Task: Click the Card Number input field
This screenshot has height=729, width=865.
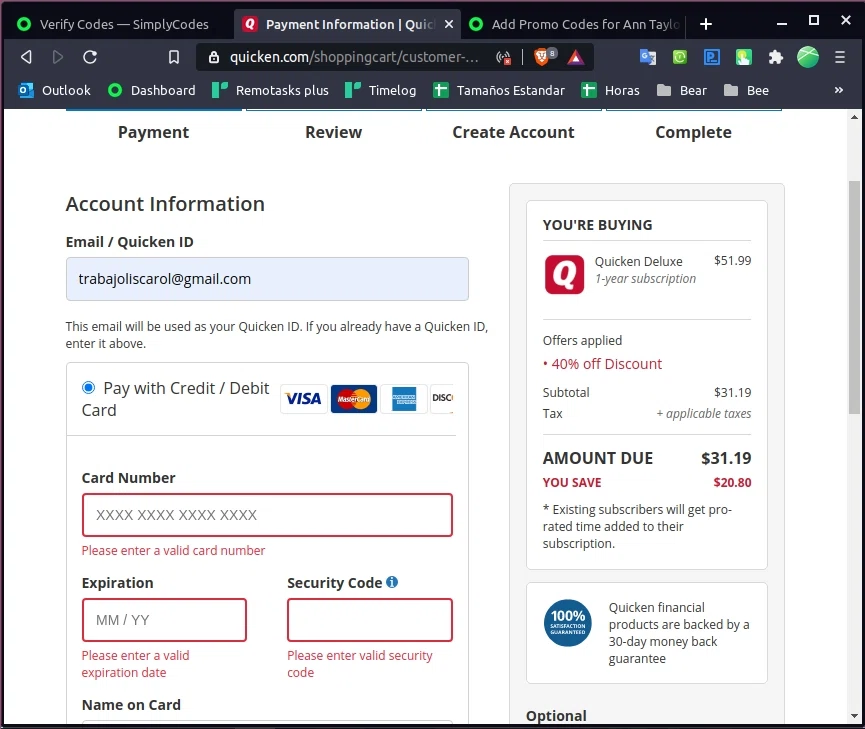Action: pyautogui.click(x=267, y=515)
